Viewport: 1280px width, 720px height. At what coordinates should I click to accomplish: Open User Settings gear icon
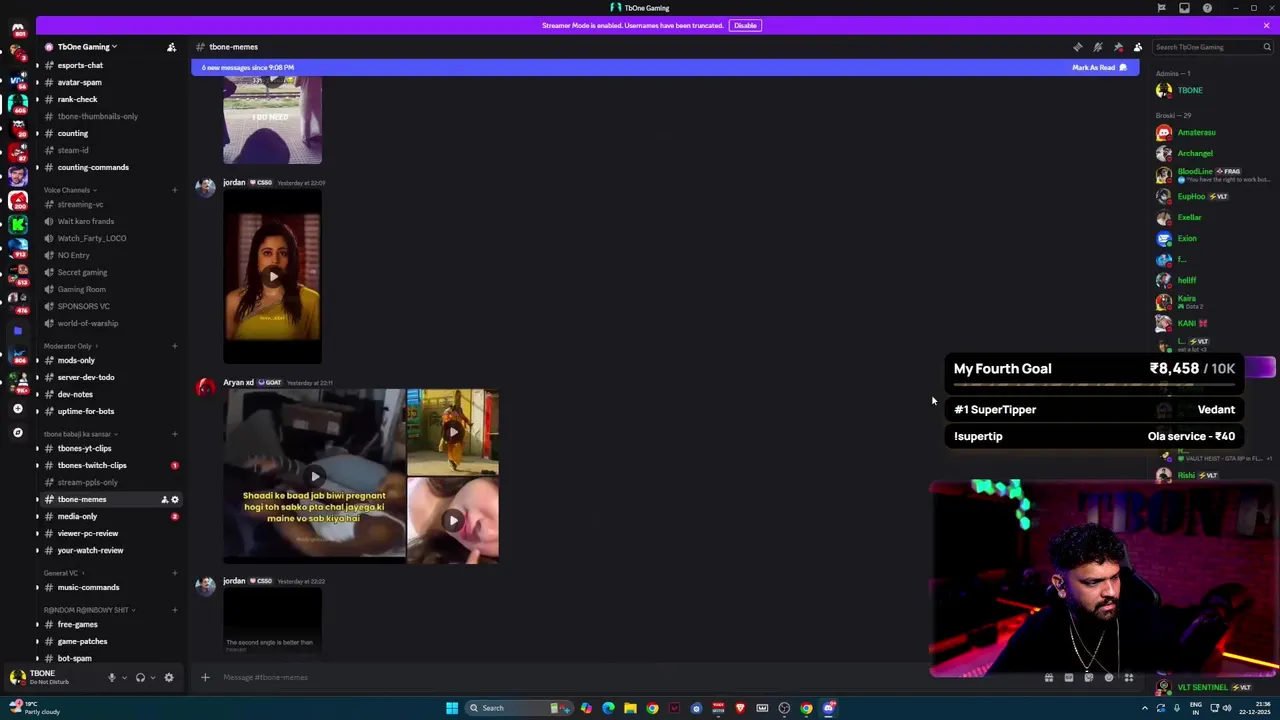coord(169,677)
